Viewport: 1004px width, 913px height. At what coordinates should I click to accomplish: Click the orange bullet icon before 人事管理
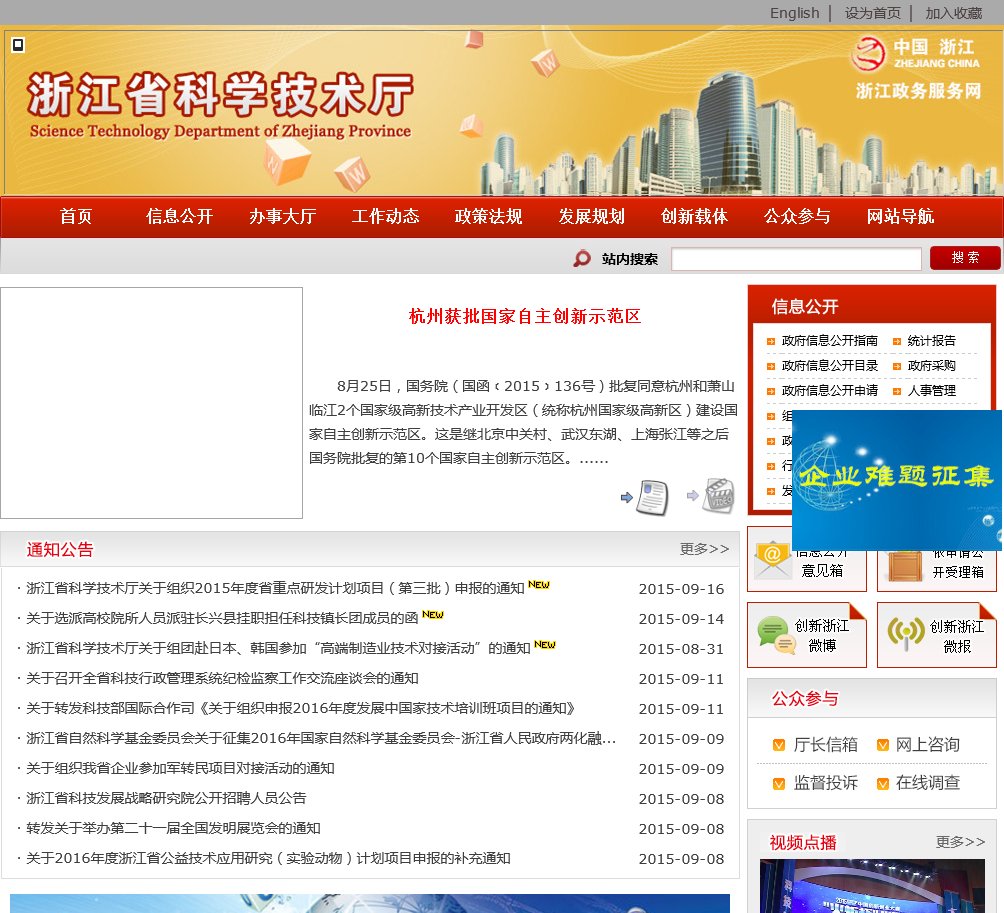tap(897, 391)
